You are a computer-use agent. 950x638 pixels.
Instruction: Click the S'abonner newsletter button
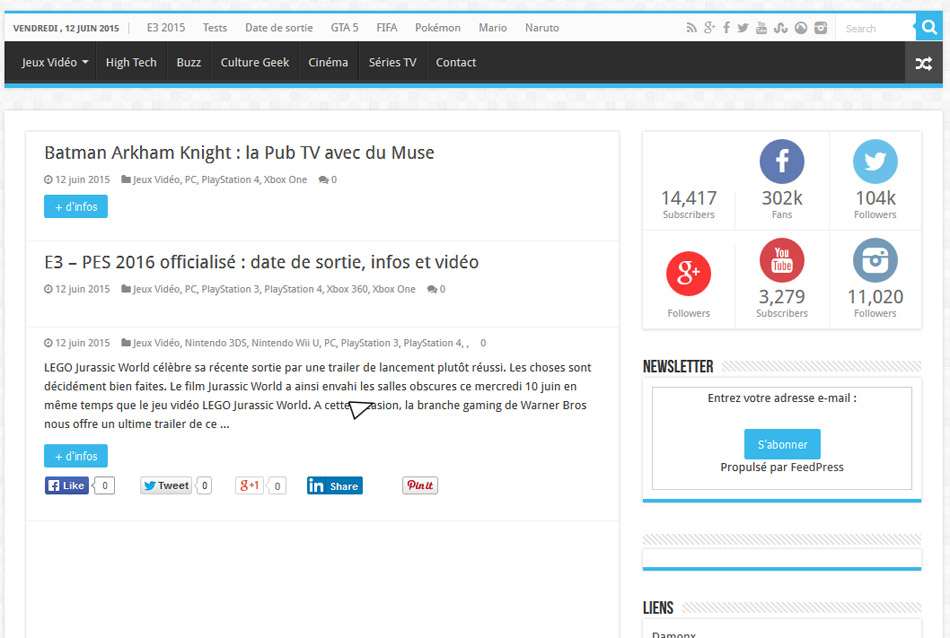[x=782, y=444]
